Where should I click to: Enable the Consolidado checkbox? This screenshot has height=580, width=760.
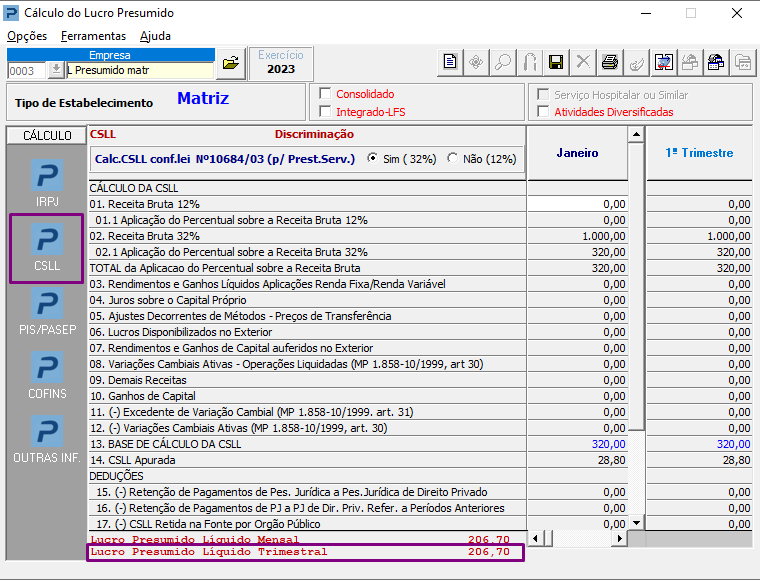(325, 94)
